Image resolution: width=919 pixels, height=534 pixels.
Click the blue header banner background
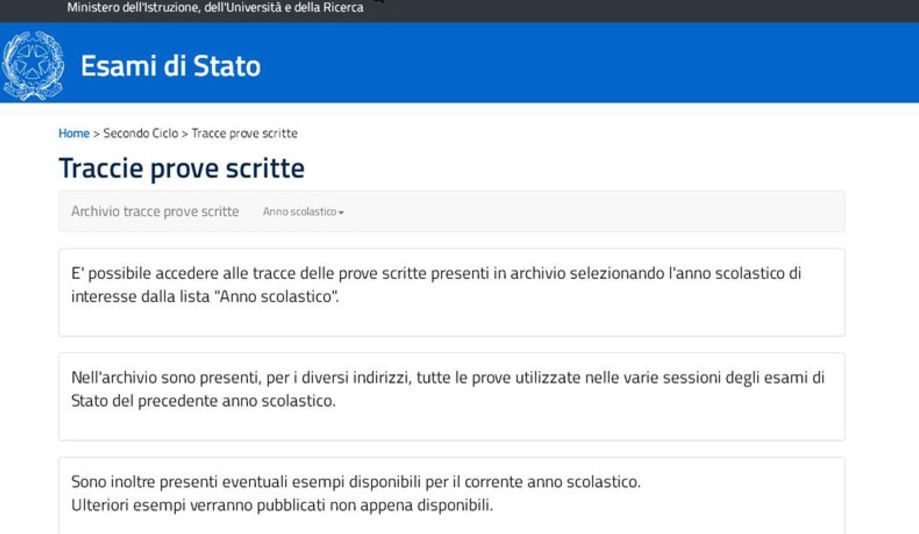click(x=586, y=63)
